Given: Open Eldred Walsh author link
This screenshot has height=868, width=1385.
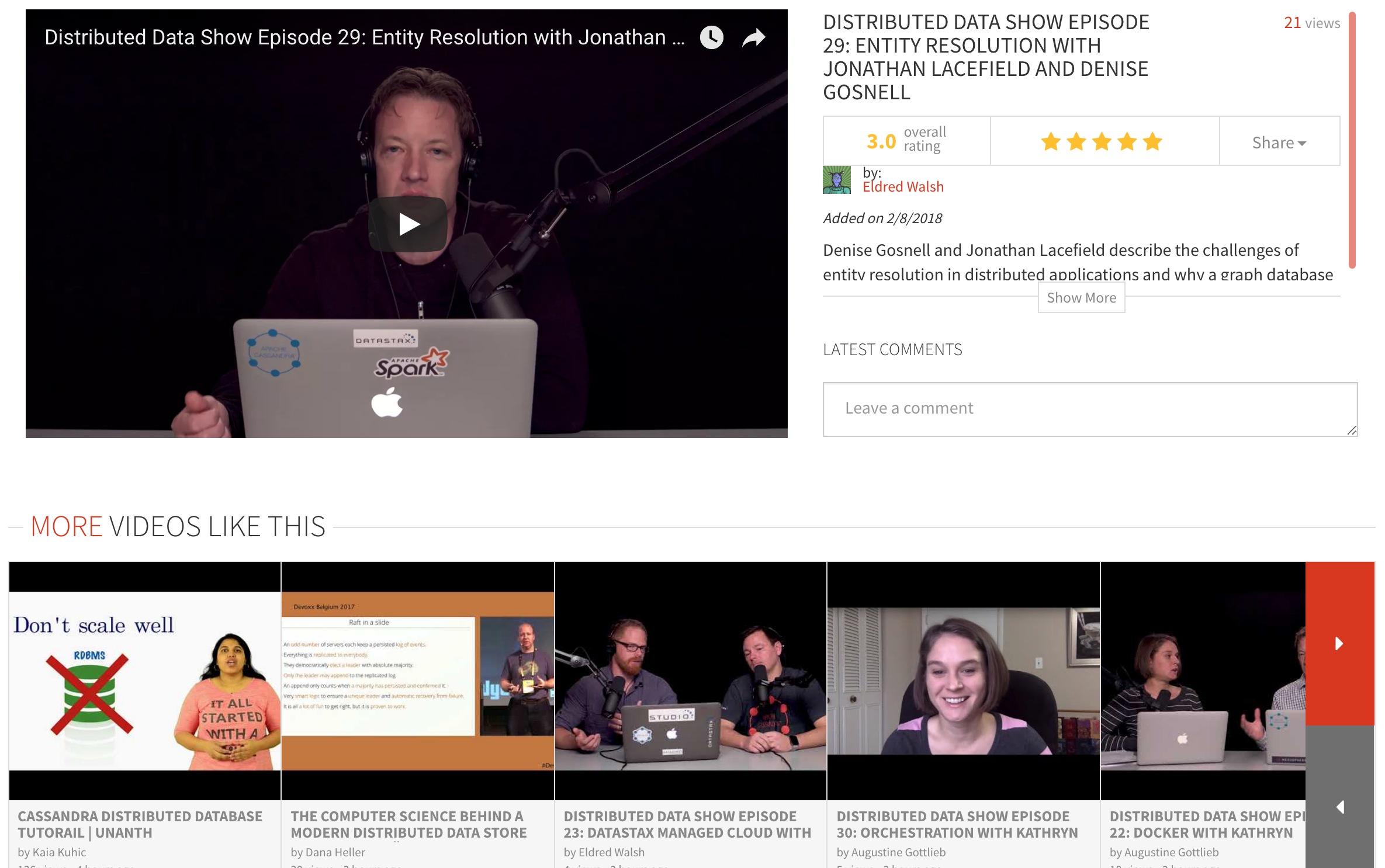Looking at the screenshot, I should click(x=903, y=187).
